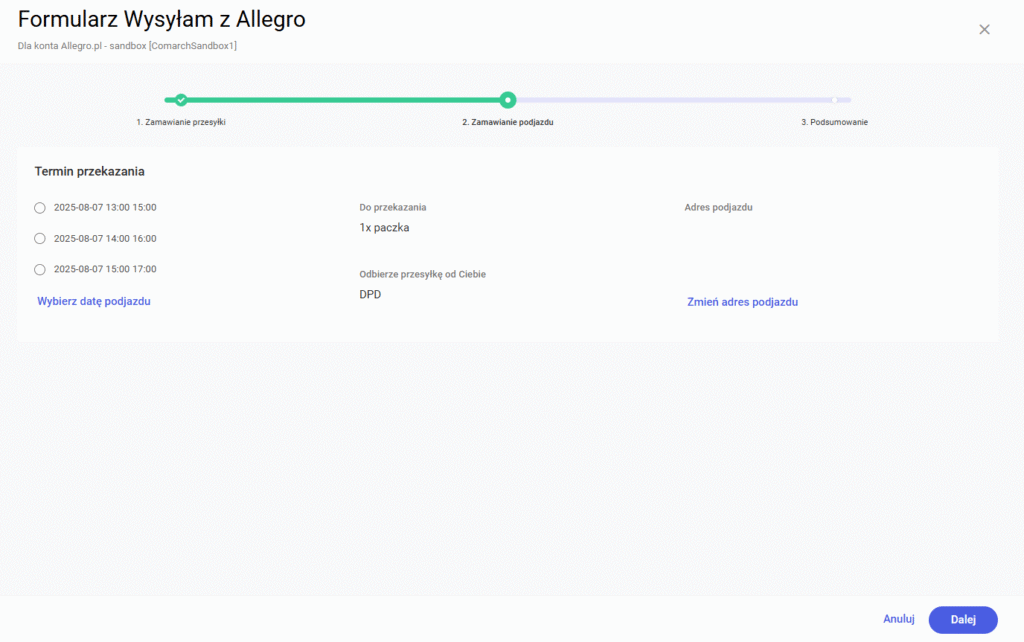1024x642 pixels.
Task: Click the Adres podjazdu label
Action: click(x=718, y=207)
